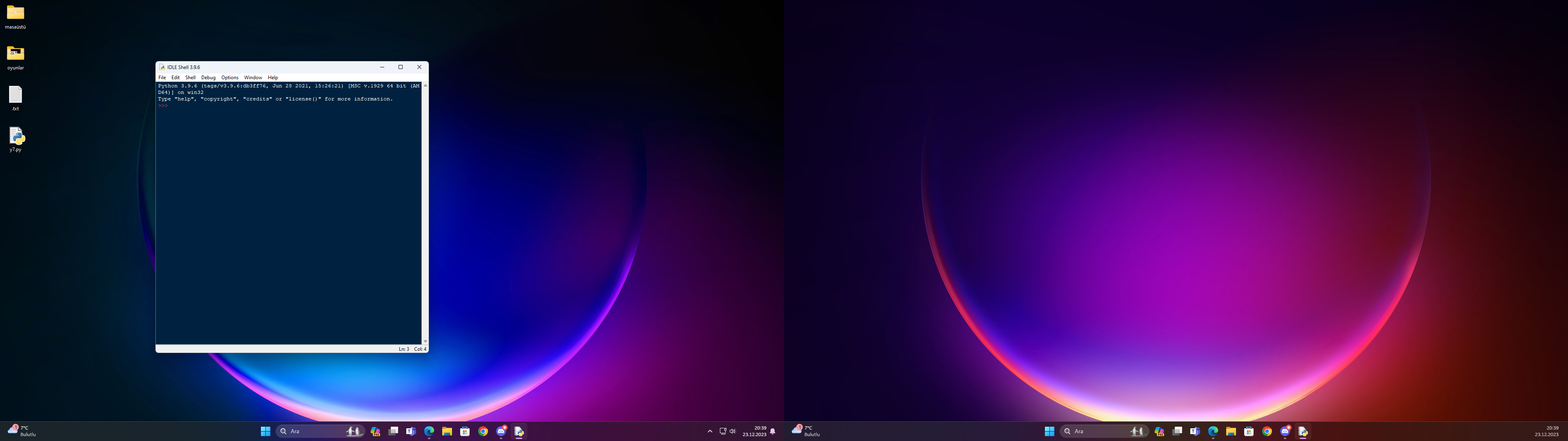Open the Options menu in IDLE
This screenshot has height=441, width=1568.
[229, 77]
